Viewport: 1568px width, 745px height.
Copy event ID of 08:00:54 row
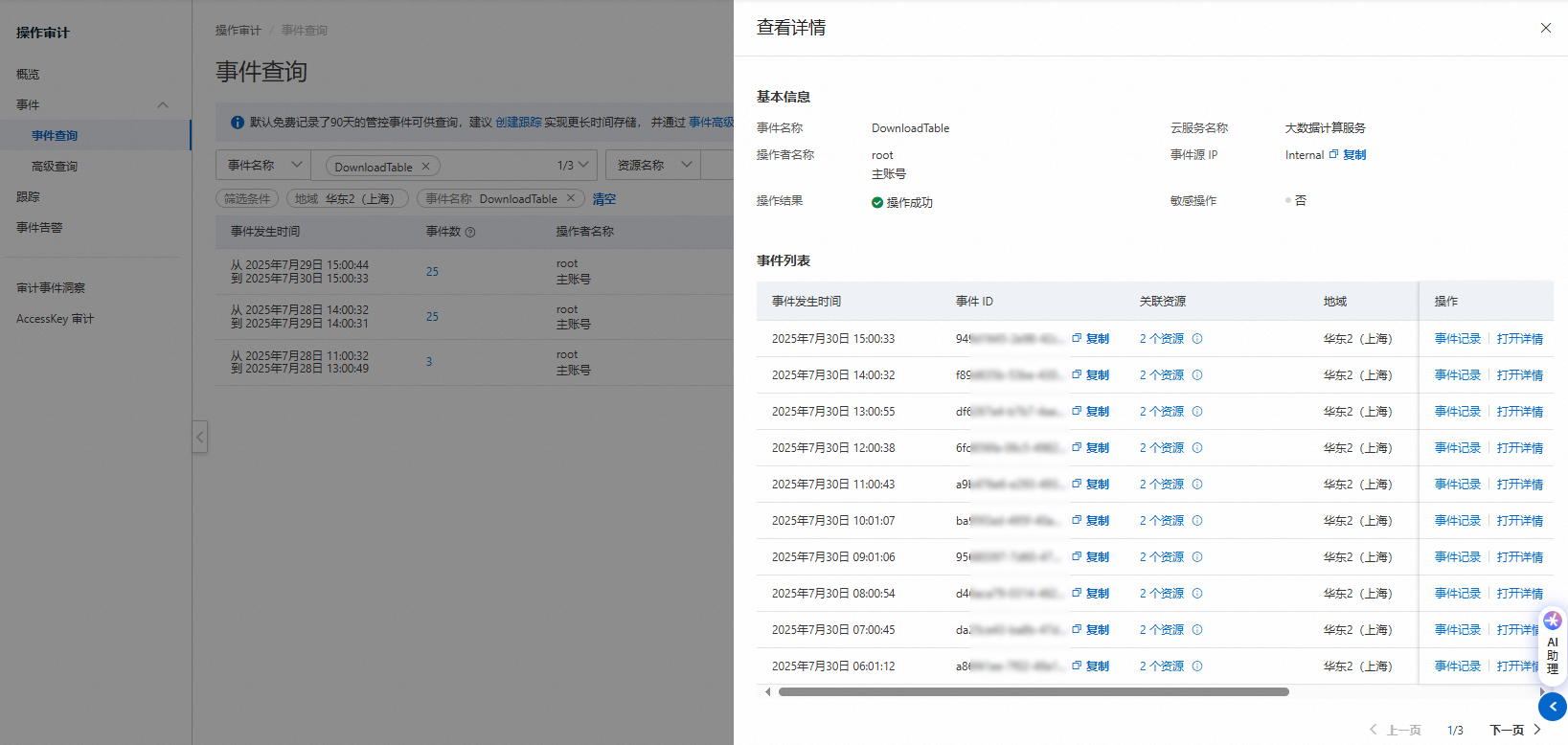coord(1091,593)
